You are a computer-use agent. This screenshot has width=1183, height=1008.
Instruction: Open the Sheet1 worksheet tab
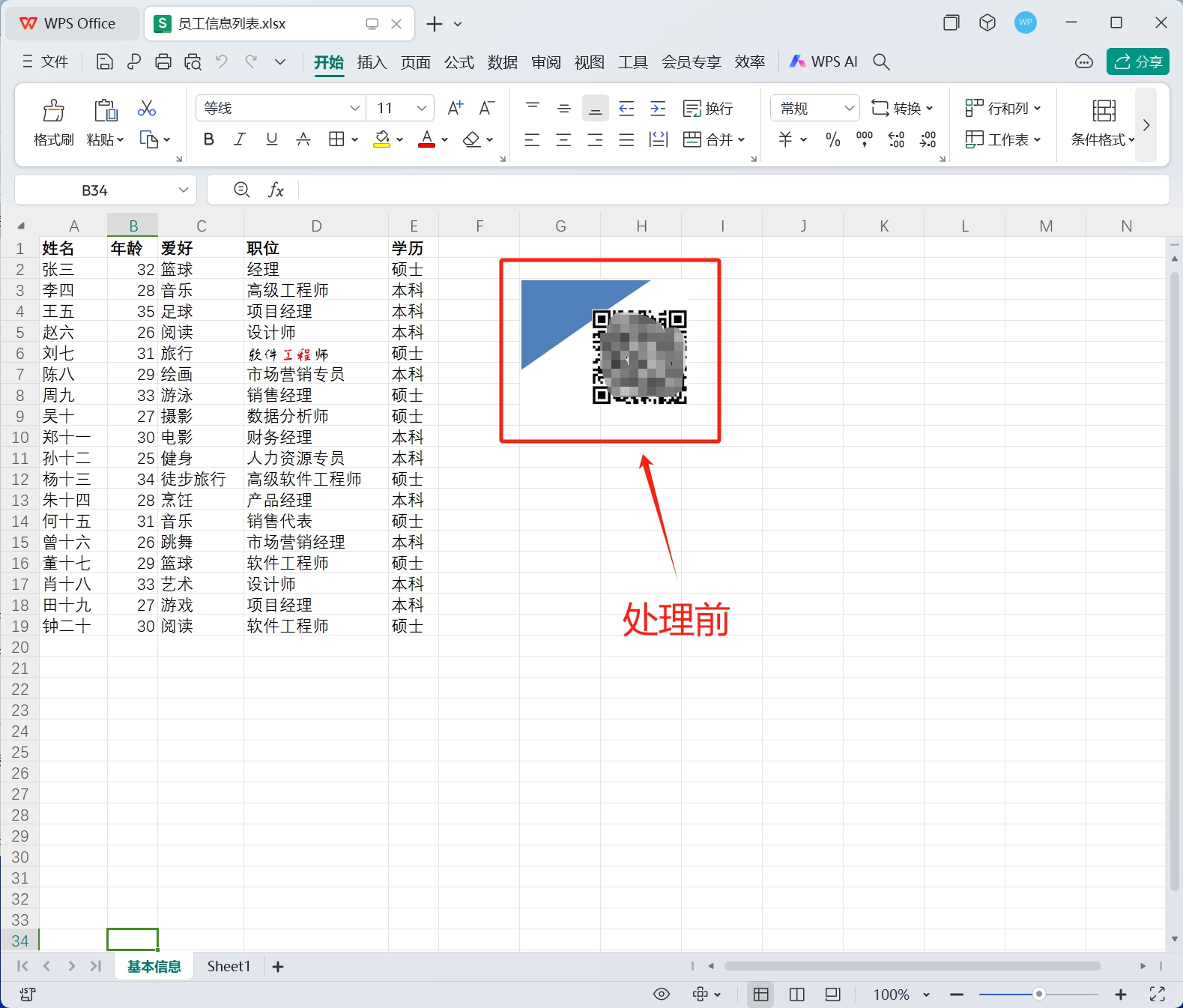click(229, 967)
